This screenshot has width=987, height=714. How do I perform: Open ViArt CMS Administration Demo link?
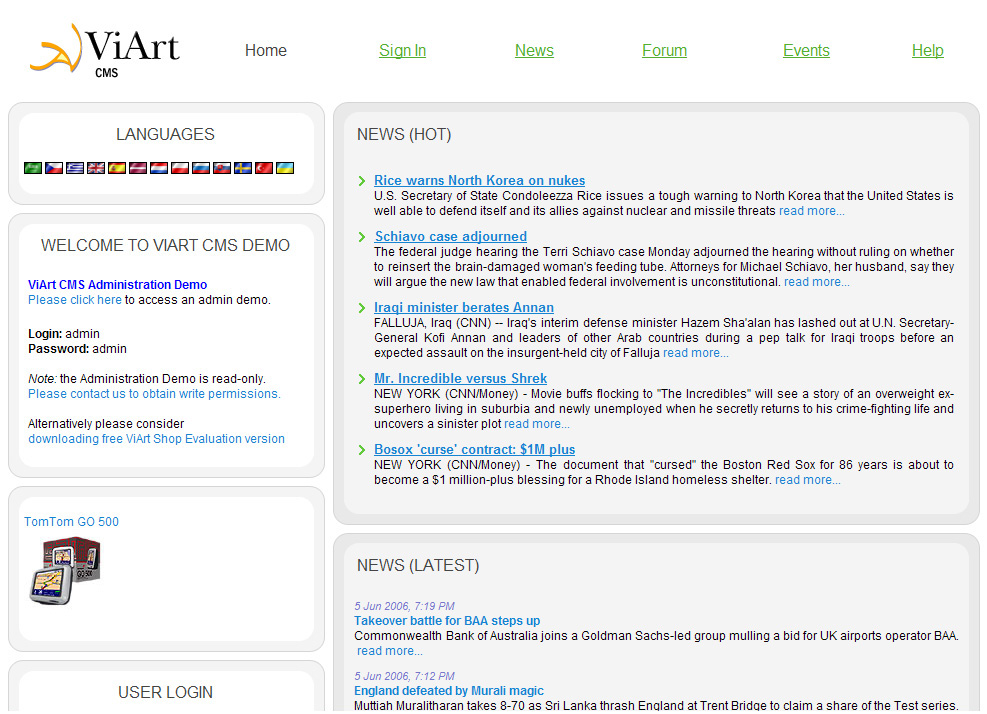(117, 285)
